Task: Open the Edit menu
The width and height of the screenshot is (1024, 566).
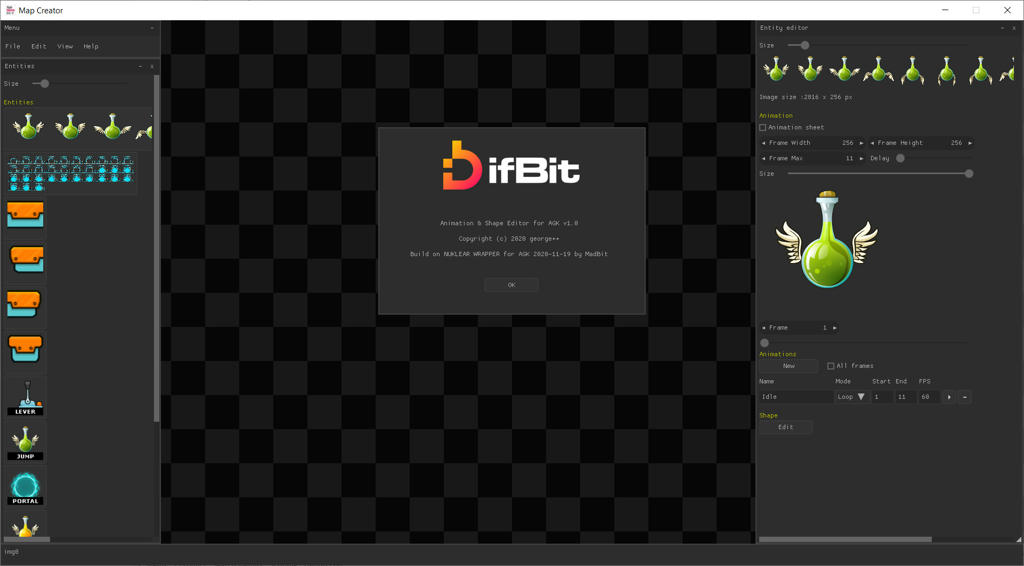Action: click(39, 46)
